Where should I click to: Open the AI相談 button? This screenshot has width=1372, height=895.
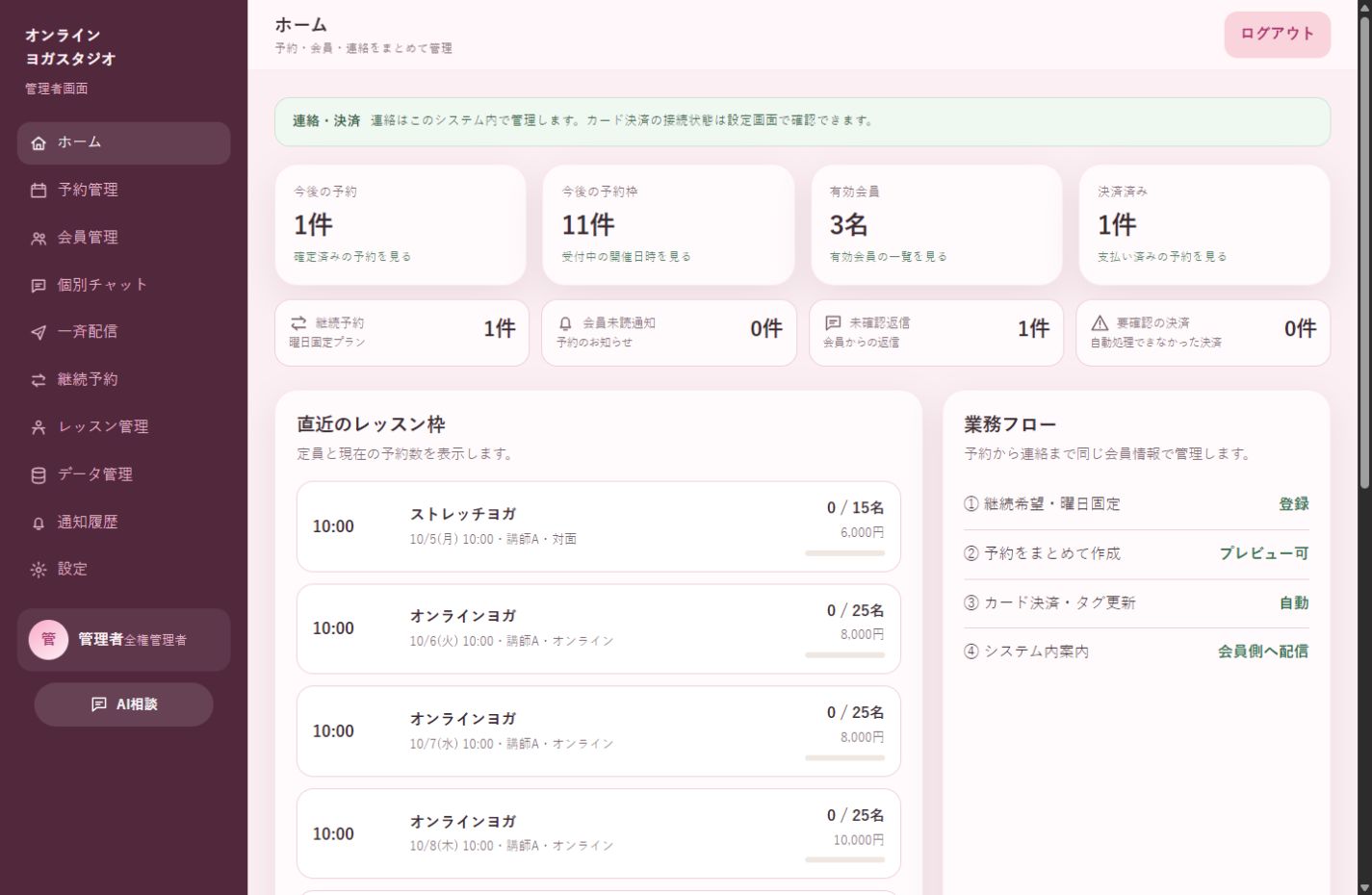click(x=123, y=704)
